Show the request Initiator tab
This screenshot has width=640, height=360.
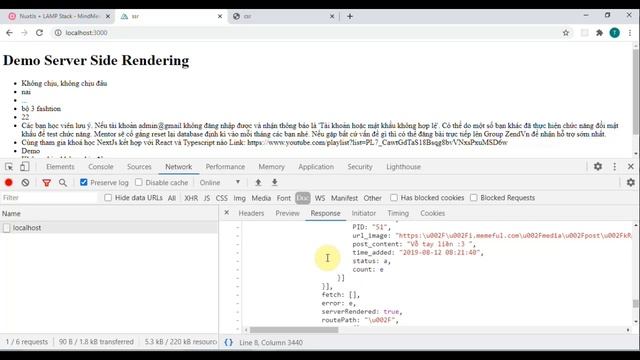(364, 213)
